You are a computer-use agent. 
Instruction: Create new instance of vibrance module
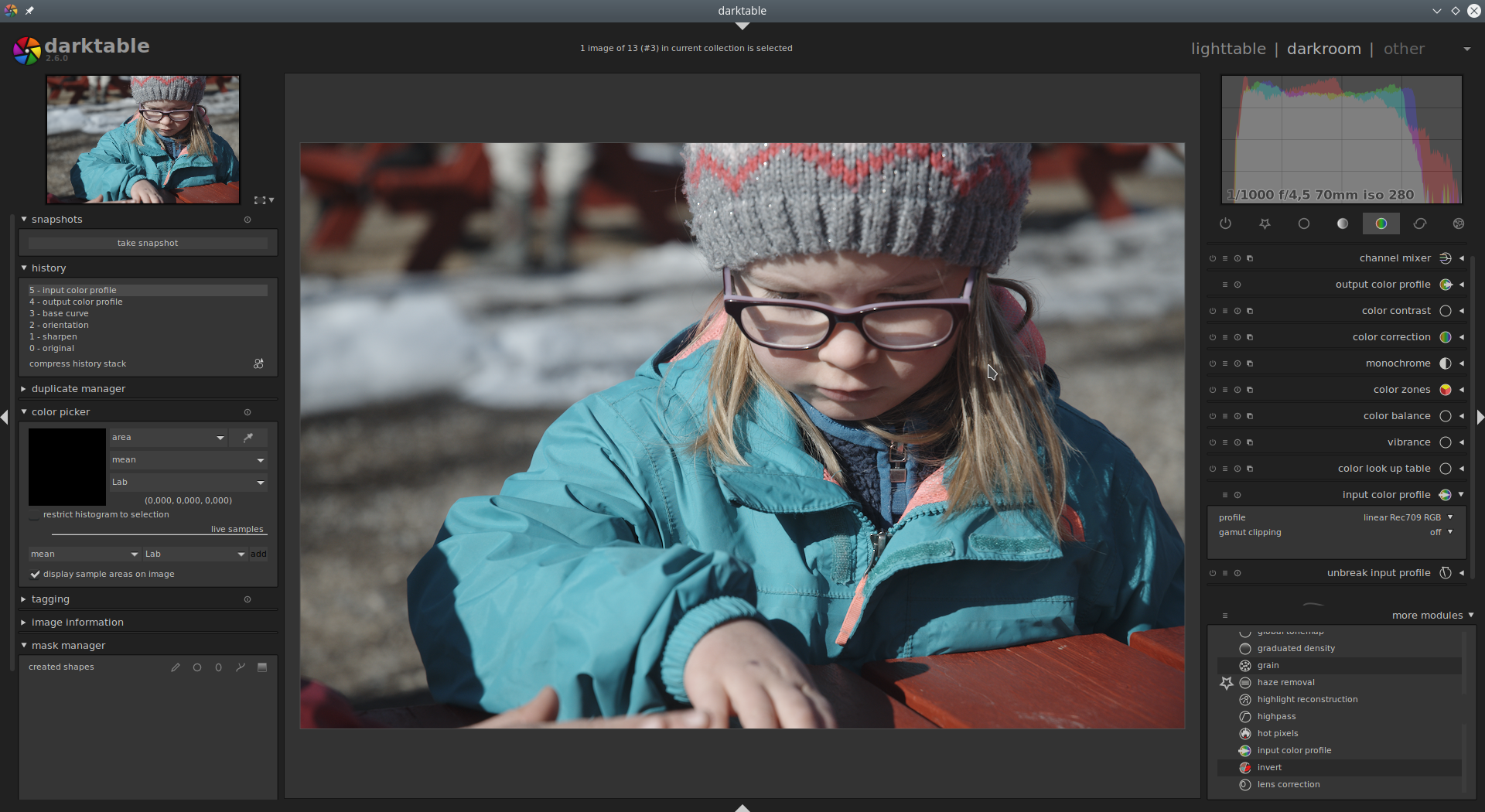(1250, 442)
